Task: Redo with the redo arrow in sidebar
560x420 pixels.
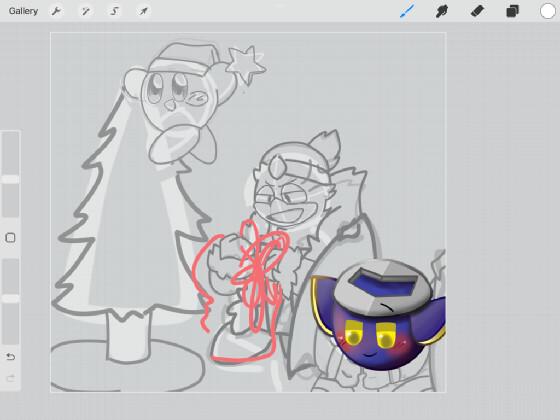Action: click(x=10, y=378)
